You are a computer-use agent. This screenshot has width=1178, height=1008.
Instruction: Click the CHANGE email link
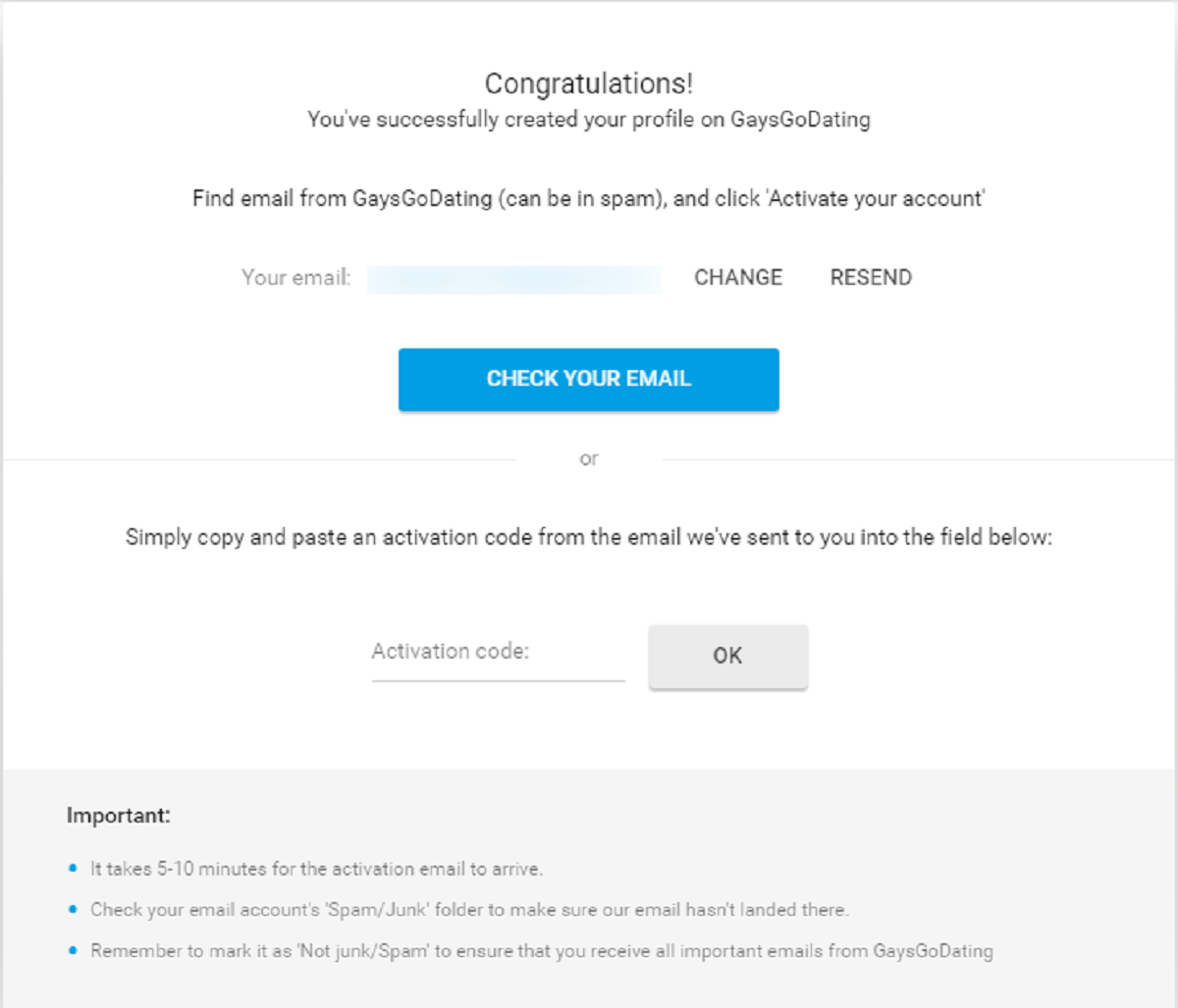pyautogui.click(x=738, y=278)
